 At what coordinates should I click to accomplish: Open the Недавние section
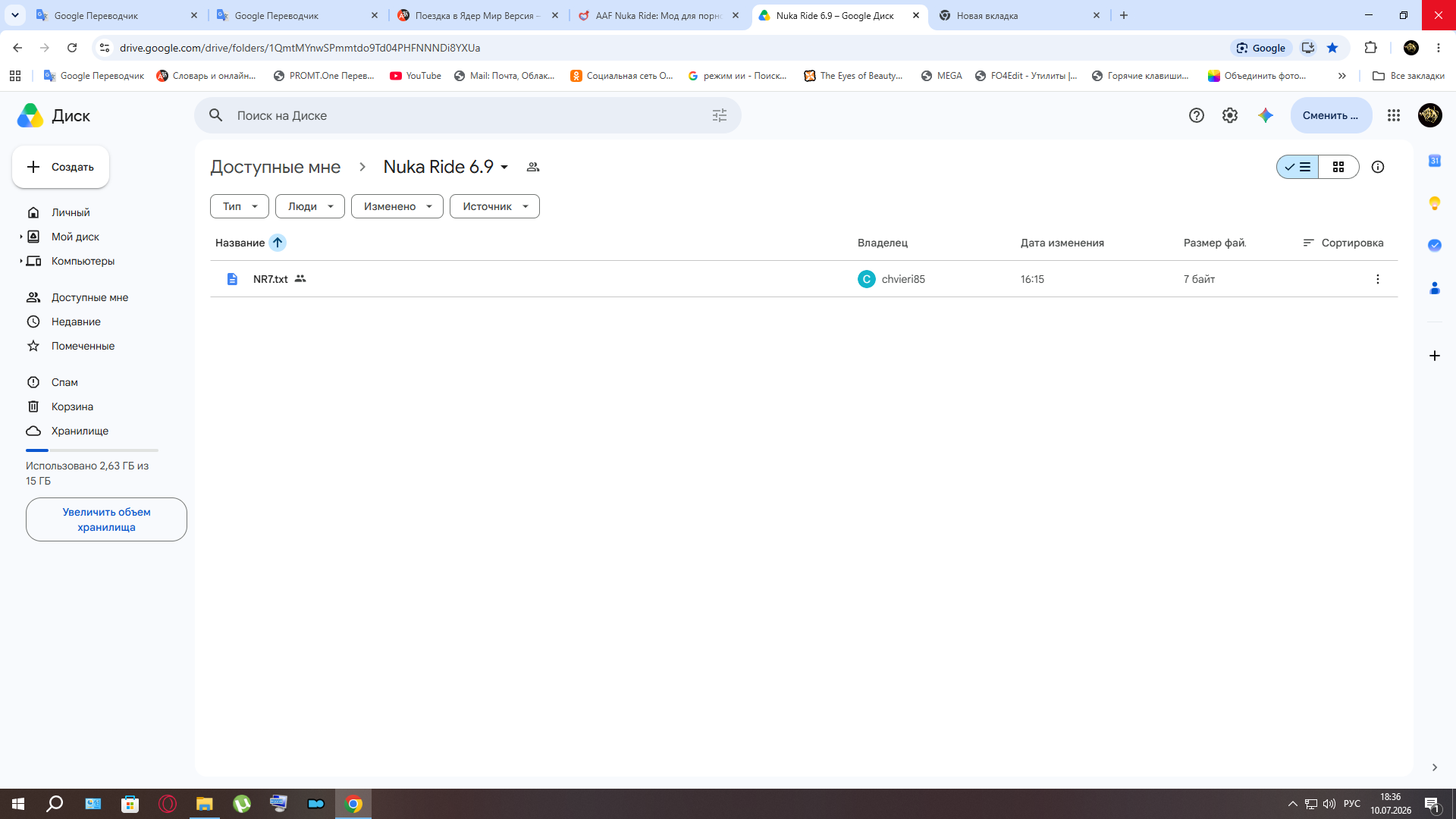tap(76, 322)
